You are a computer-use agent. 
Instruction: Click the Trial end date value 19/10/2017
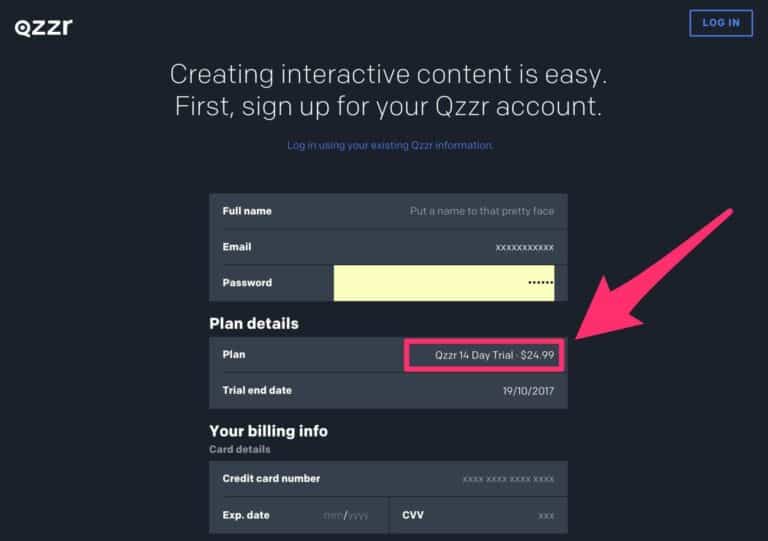[528, 391]
